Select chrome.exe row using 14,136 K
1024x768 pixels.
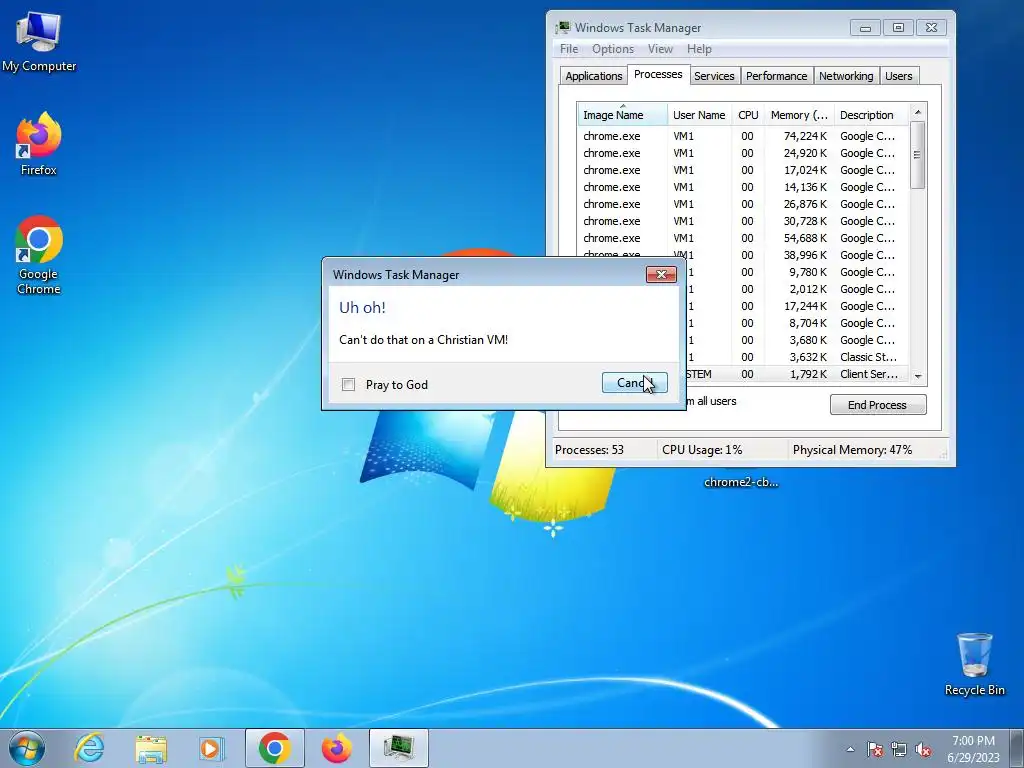743,187
